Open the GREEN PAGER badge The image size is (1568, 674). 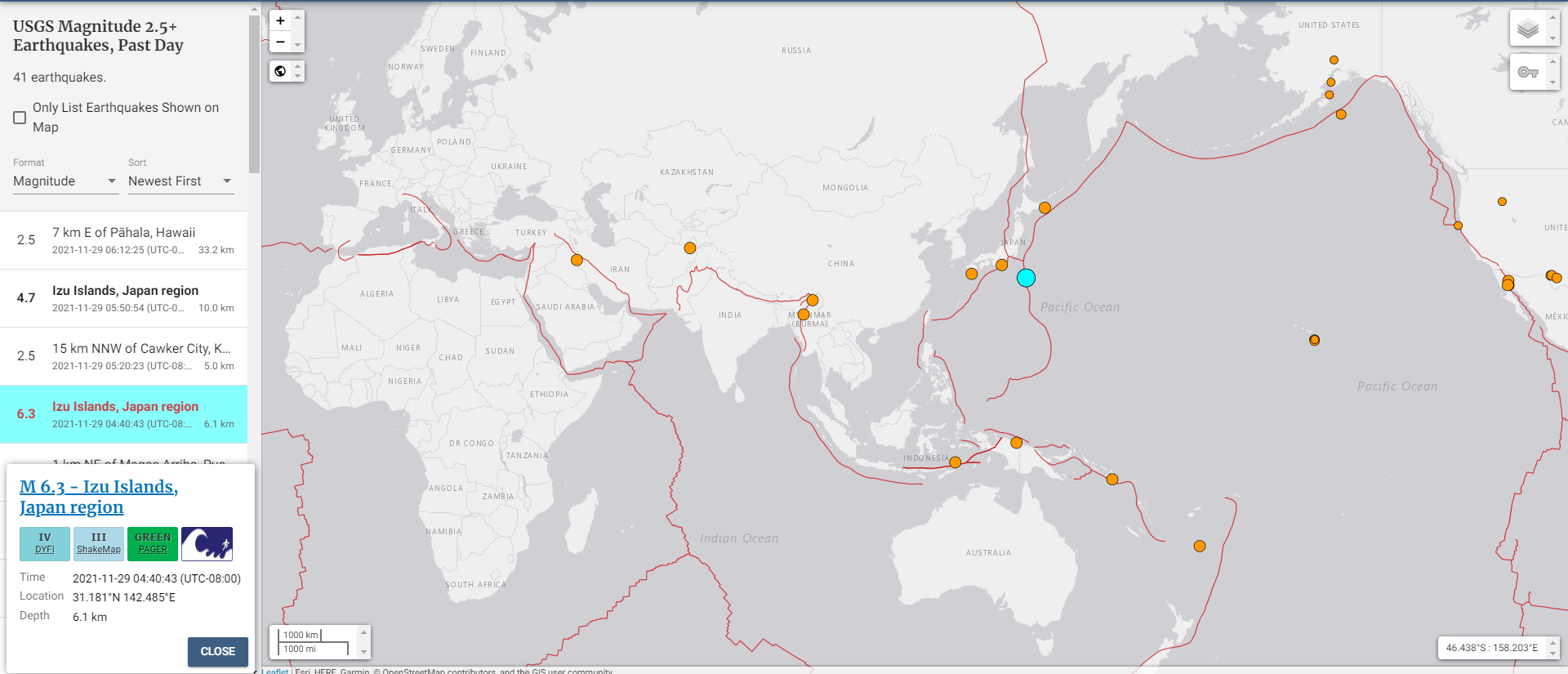pos(153,544)
